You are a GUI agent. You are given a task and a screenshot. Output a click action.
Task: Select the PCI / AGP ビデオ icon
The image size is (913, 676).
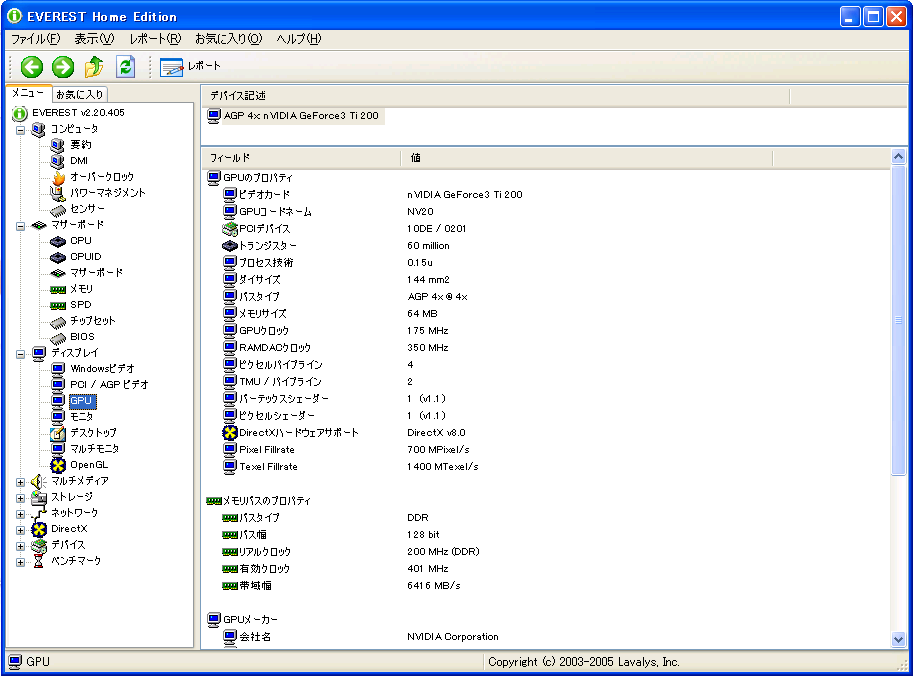tap(58, 385)
